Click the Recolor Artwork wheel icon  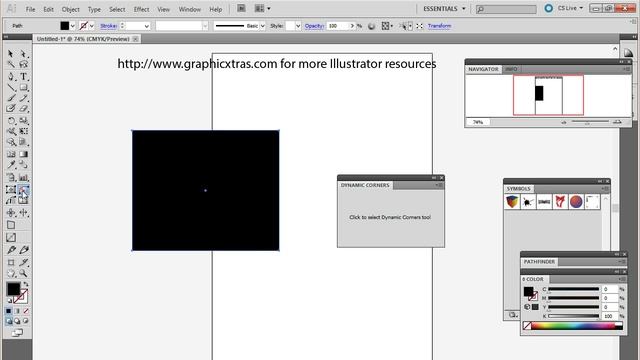[x=371, y=26]
